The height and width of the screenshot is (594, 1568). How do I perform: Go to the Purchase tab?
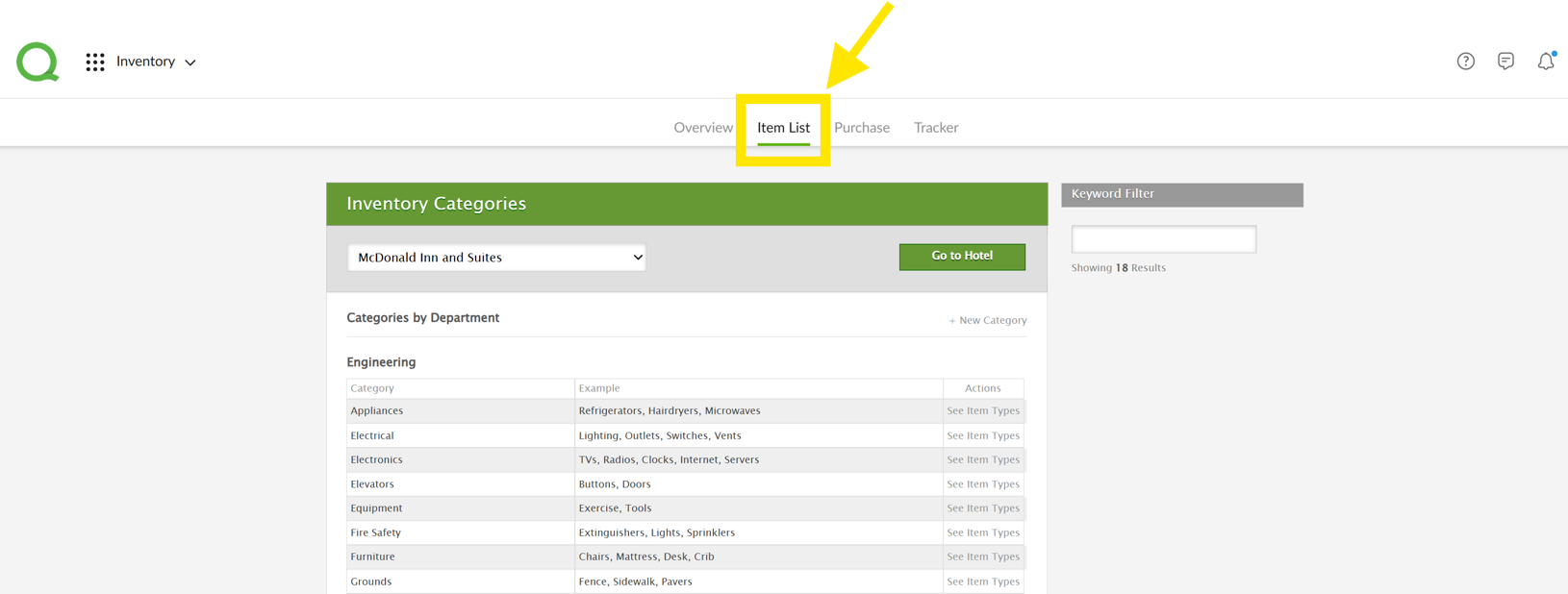[861, 128]
